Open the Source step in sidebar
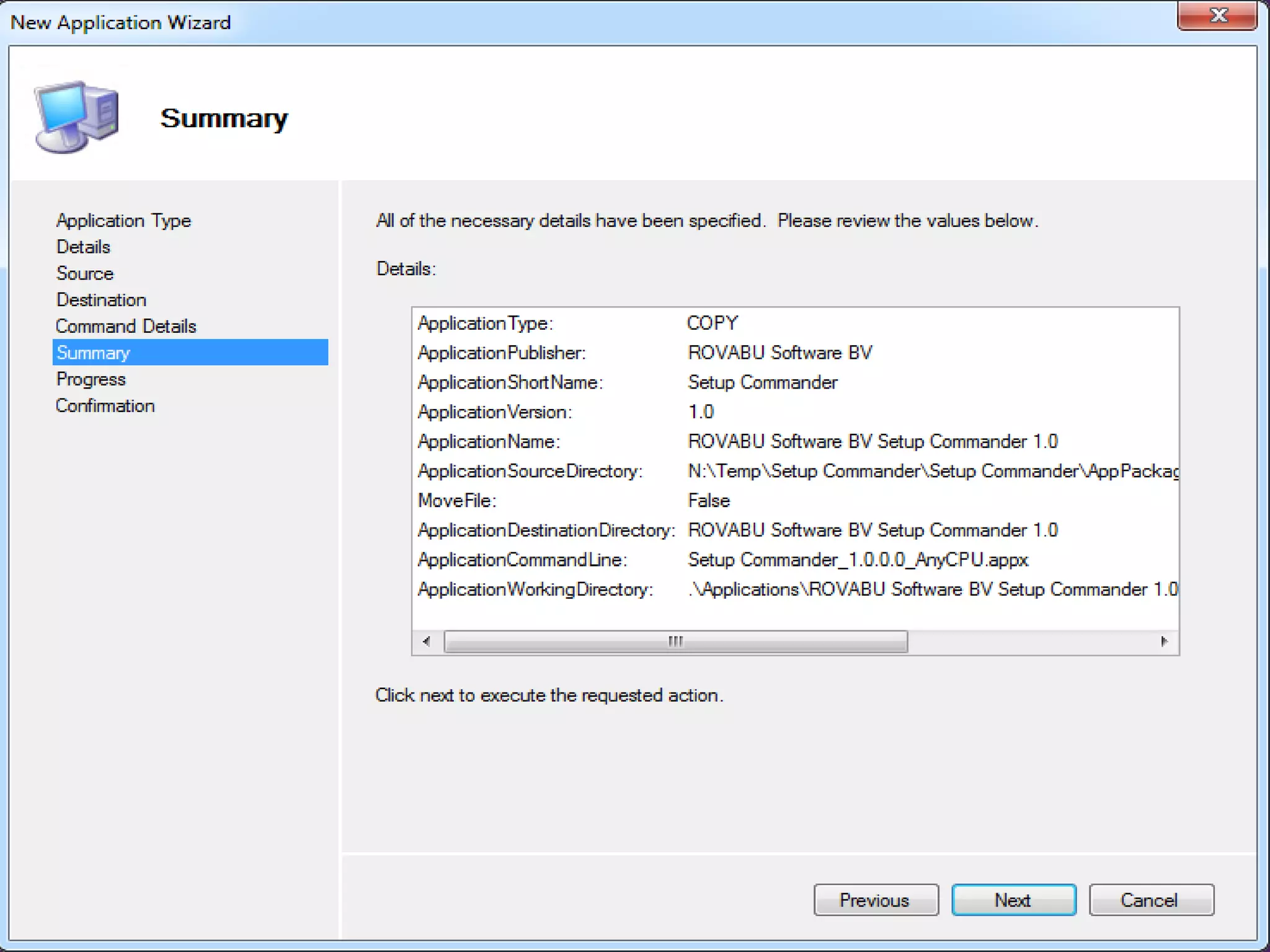This screenshot has width=1270, height=952. pos(85,273)
